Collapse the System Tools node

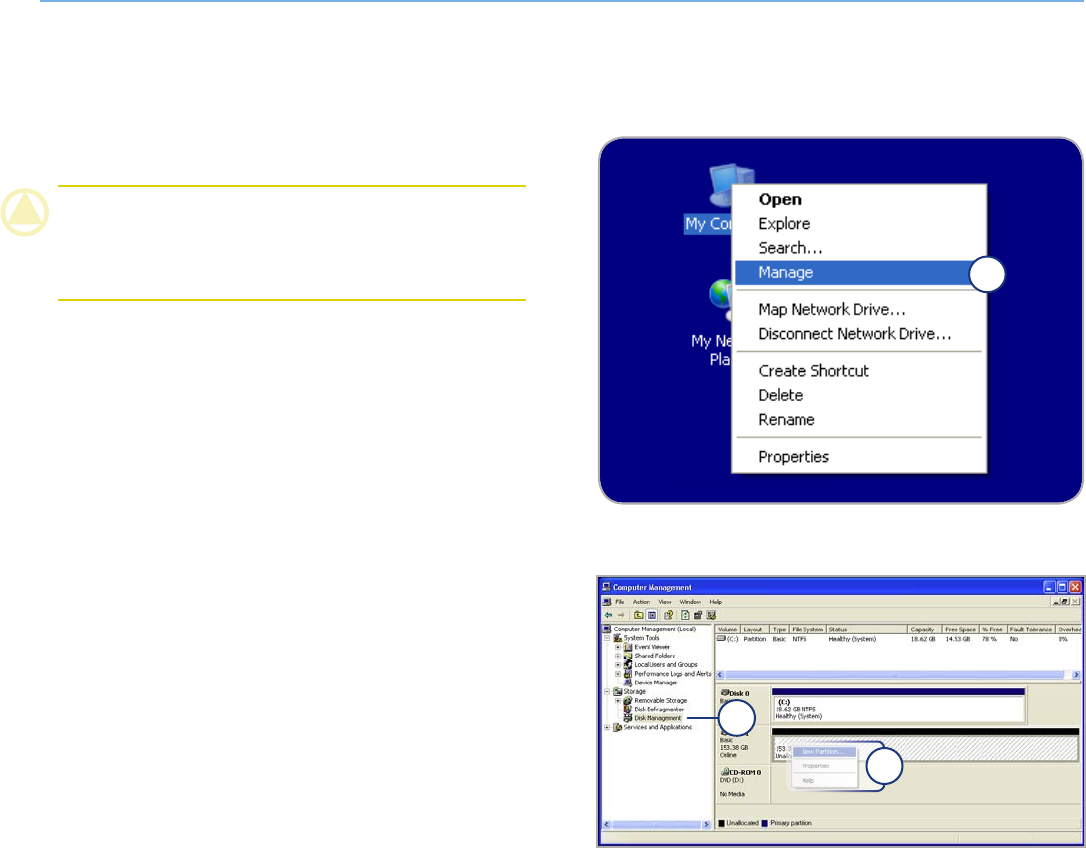[x=607, y=637]
